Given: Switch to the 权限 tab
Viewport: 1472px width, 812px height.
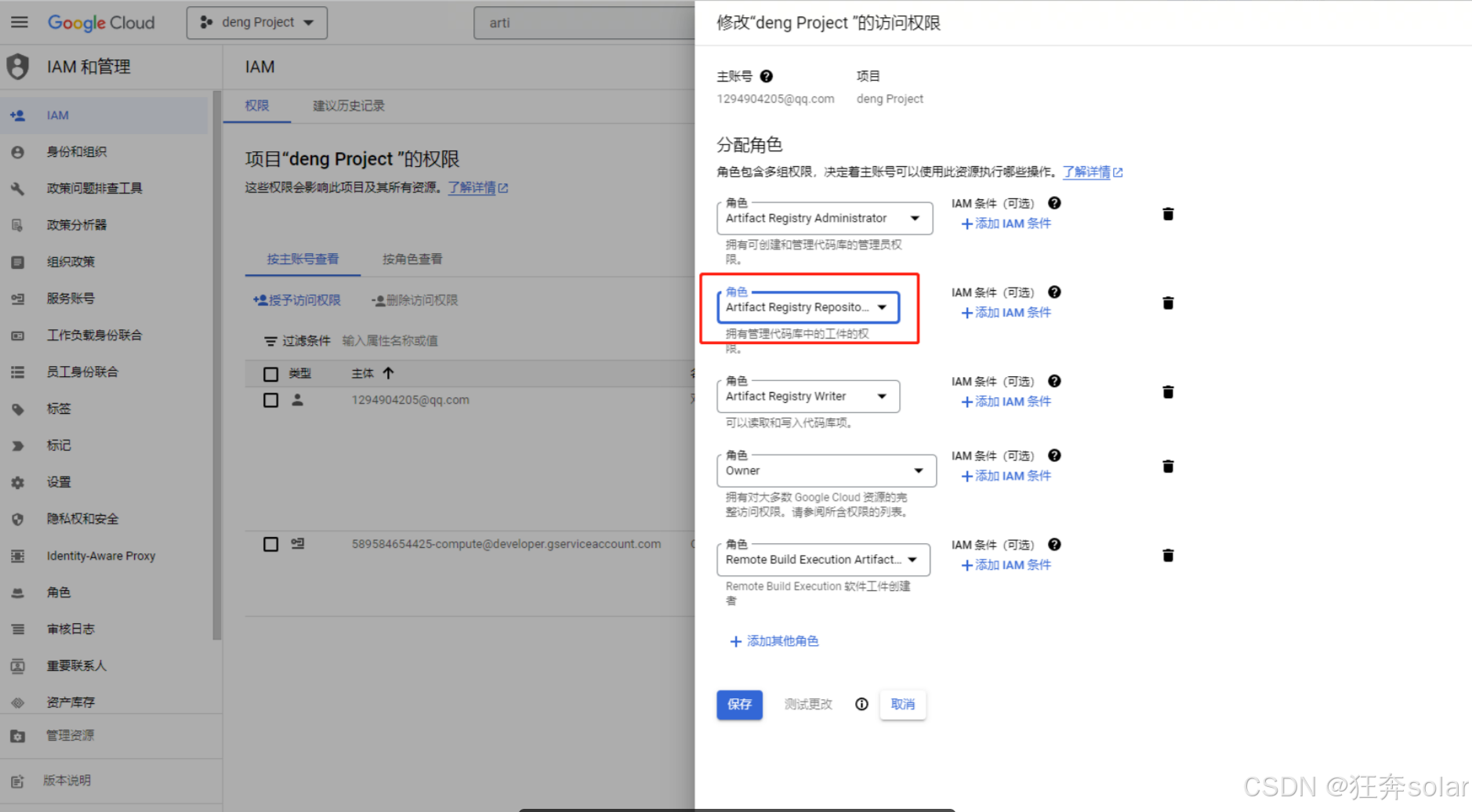Looking at the screenshot, I should point(257,106).
